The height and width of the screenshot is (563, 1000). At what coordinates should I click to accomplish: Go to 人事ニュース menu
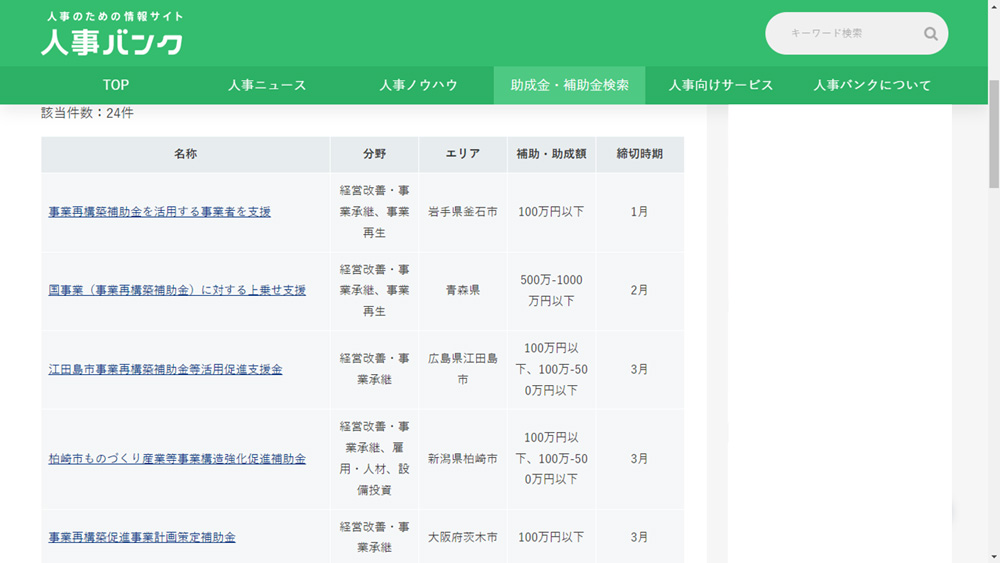[x=266, y=86]
